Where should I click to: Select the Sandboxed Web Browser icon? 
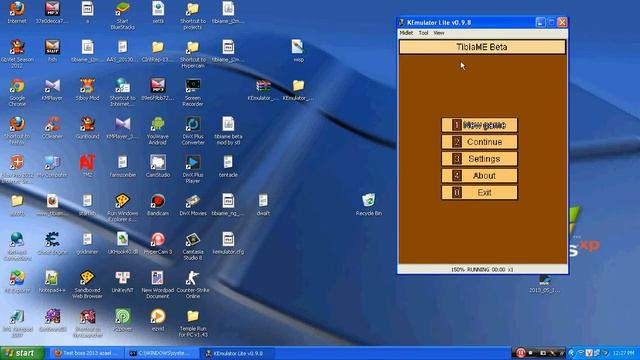pyautogui.click(x=87, y=284)
